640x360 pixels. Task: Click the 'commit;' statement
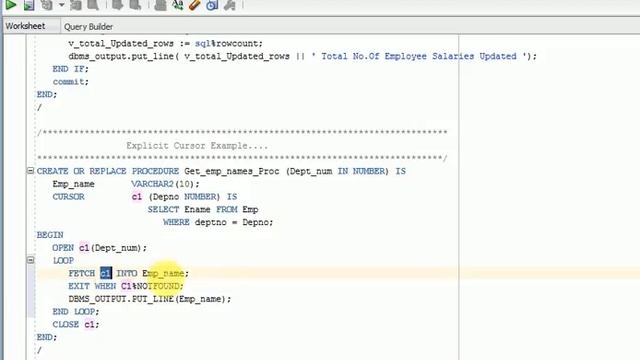click(x=71, y=82)
